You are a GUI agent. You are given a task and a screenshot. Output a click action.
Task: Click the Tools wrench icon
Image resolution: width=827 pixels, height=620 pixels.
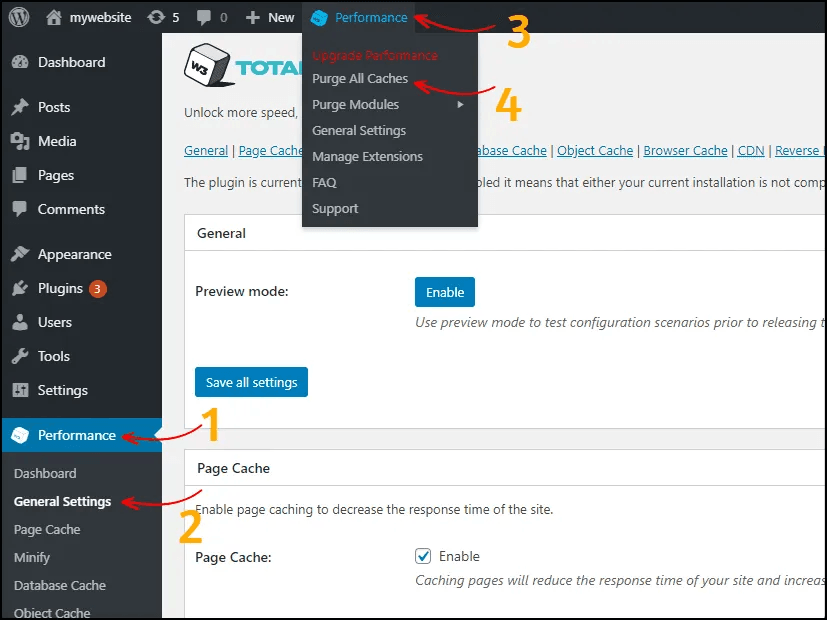point(20,356)
